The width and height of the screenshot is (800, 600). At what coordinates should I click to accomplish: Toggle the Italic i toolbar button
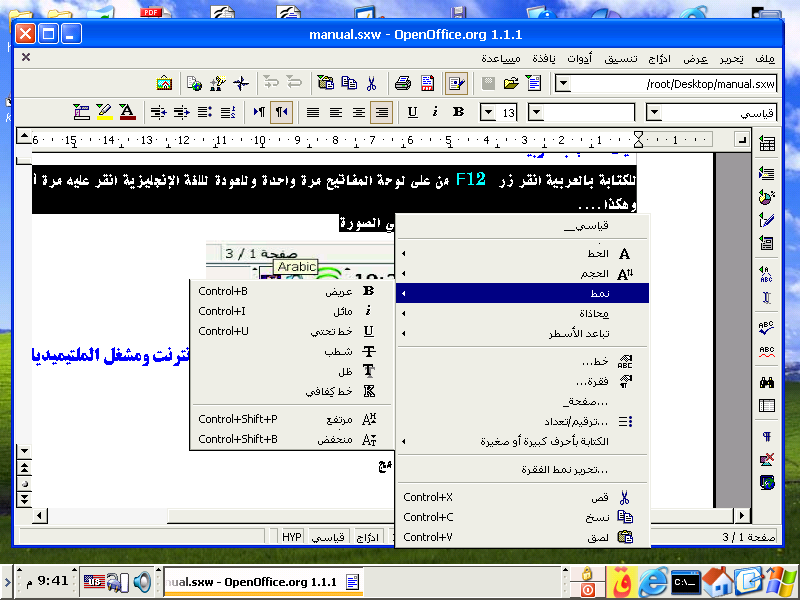coord(435,112)
